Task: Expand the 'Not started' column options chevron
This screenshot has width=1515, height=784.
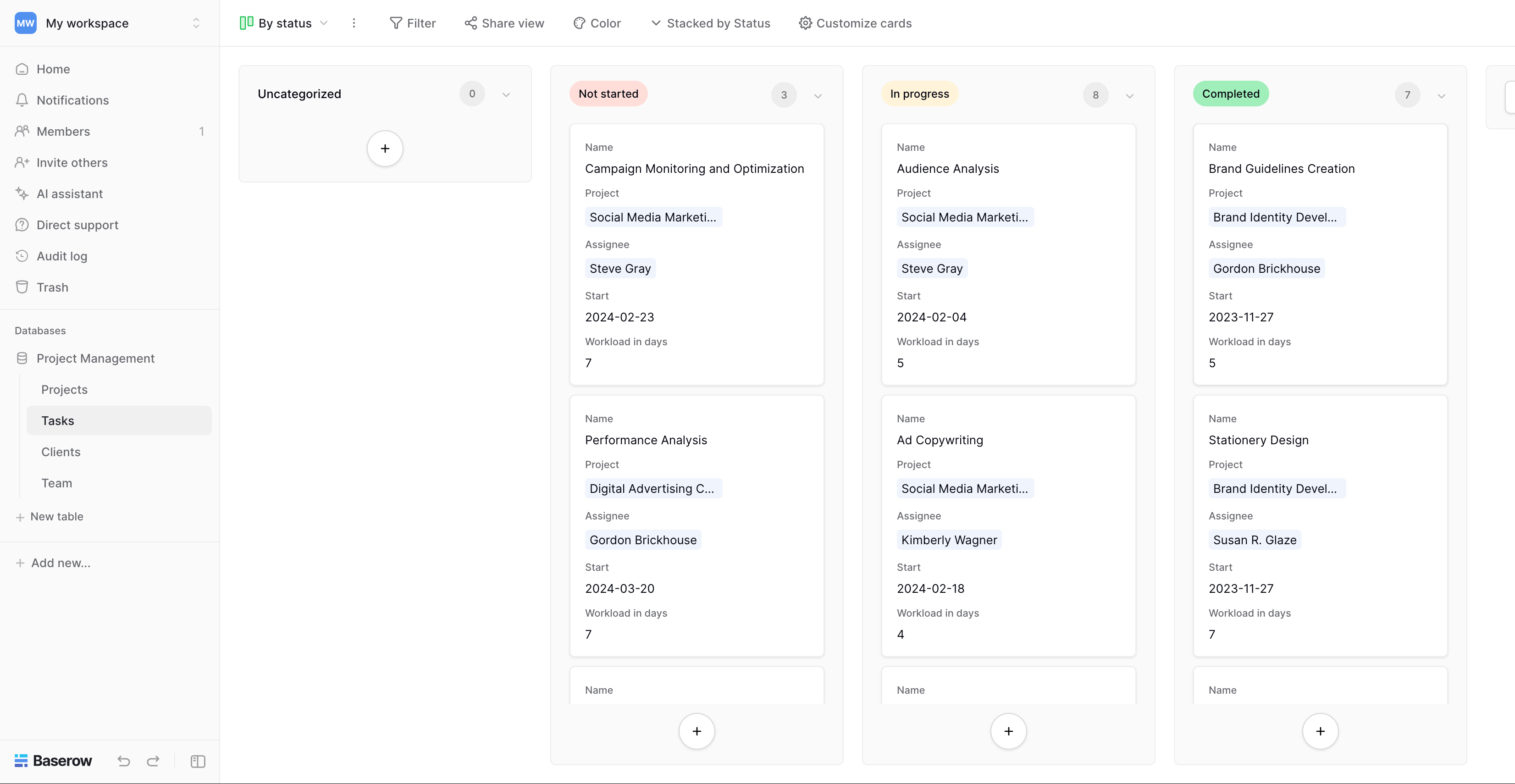Action: click(818, 95)
